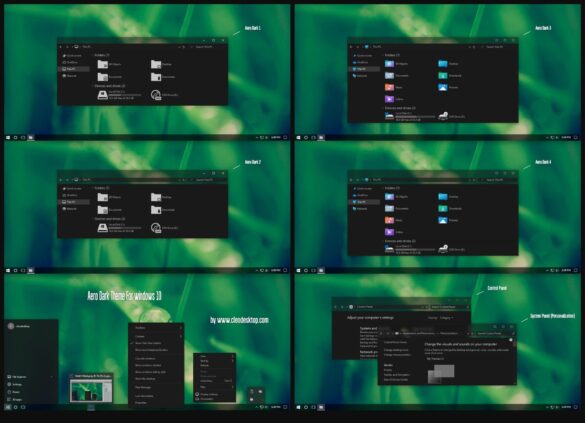Click taskbar window preview thumbnail
Image resolution: width=585 pixels, height=423 pixels.
tap(91, 390)
